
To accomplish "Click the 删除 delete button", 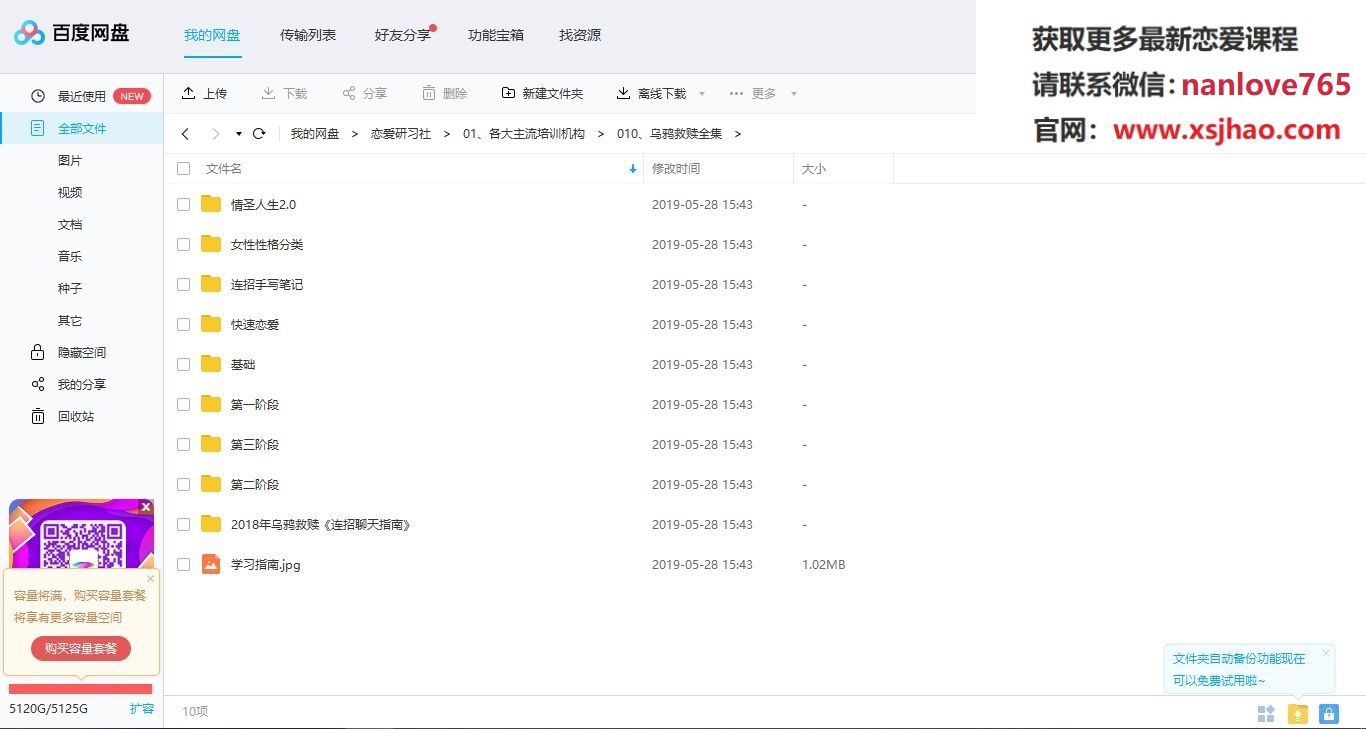I will (x=444, y=93).
